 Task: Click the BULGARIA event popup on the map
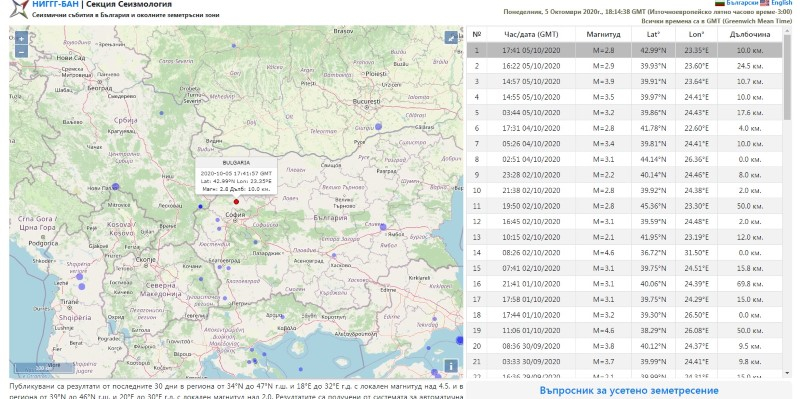(x=236, y=176)
